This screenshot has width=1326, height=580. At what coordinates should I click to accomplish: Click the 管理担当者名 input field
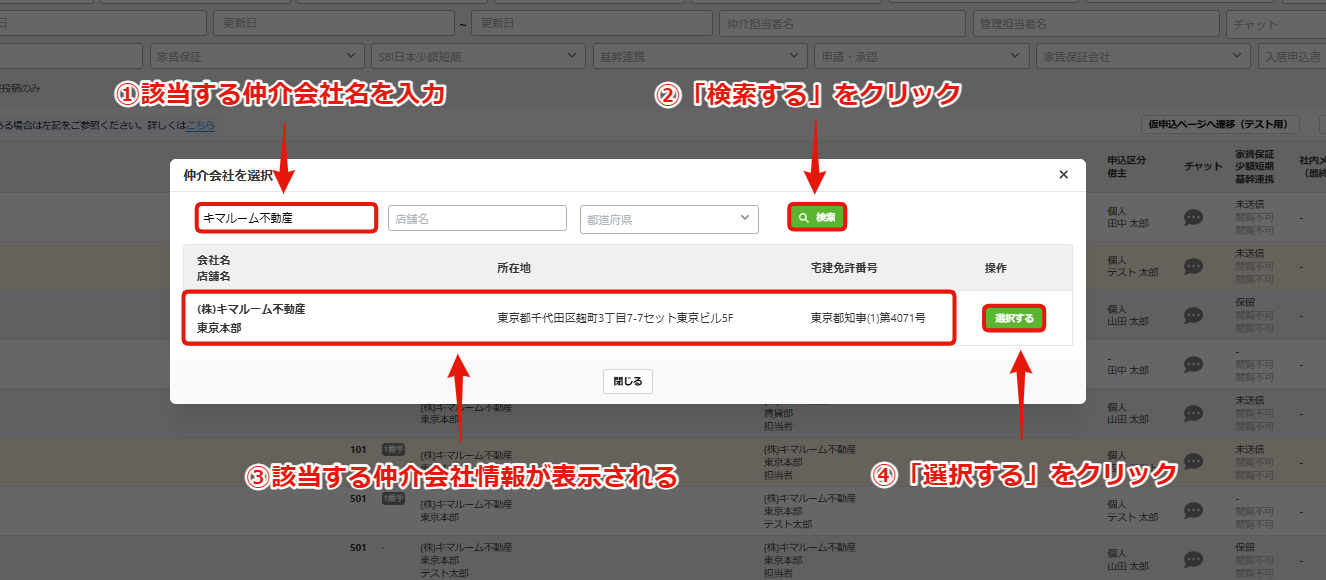1096,23
